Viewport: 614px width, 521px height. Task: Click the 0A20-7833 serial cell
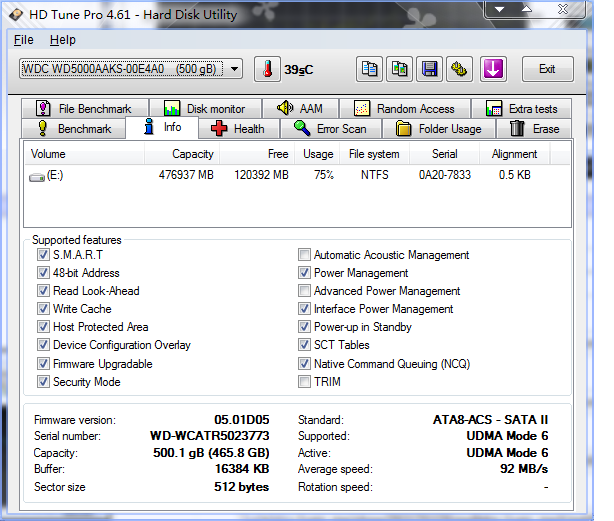click(x=445, y=175)
